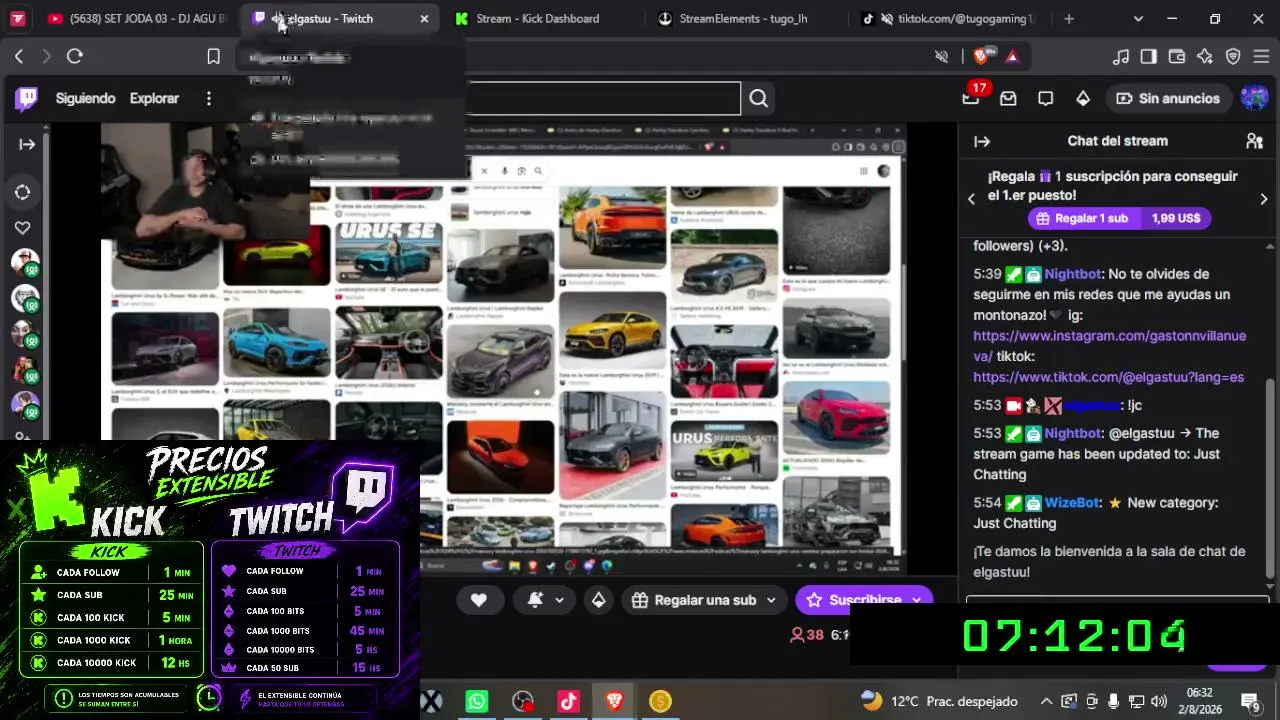The height and width of the screenshot is (720, 1280).
Task: Open TikTok from the taskbar
Action: pos(569,701)
